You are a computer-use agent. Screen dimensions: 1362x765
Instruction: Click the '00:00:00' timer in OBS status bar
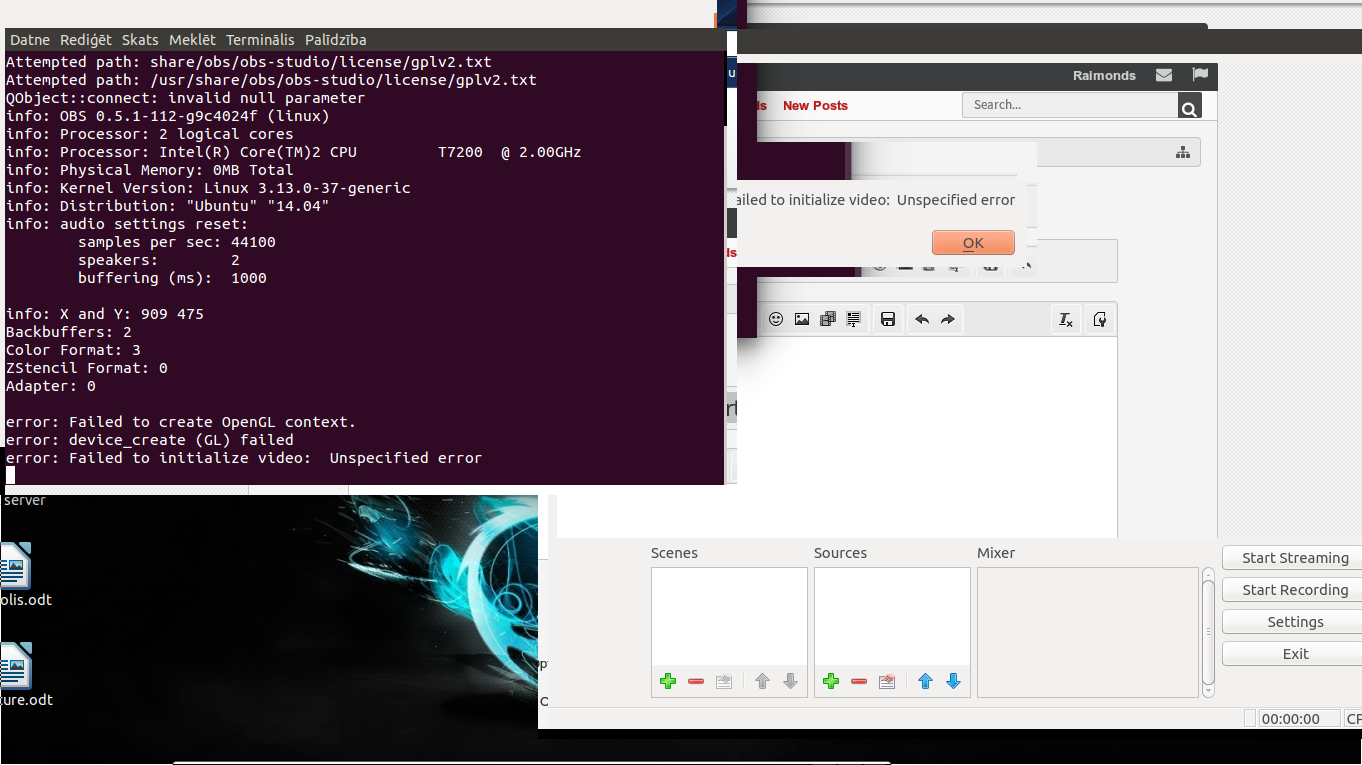1299,718
